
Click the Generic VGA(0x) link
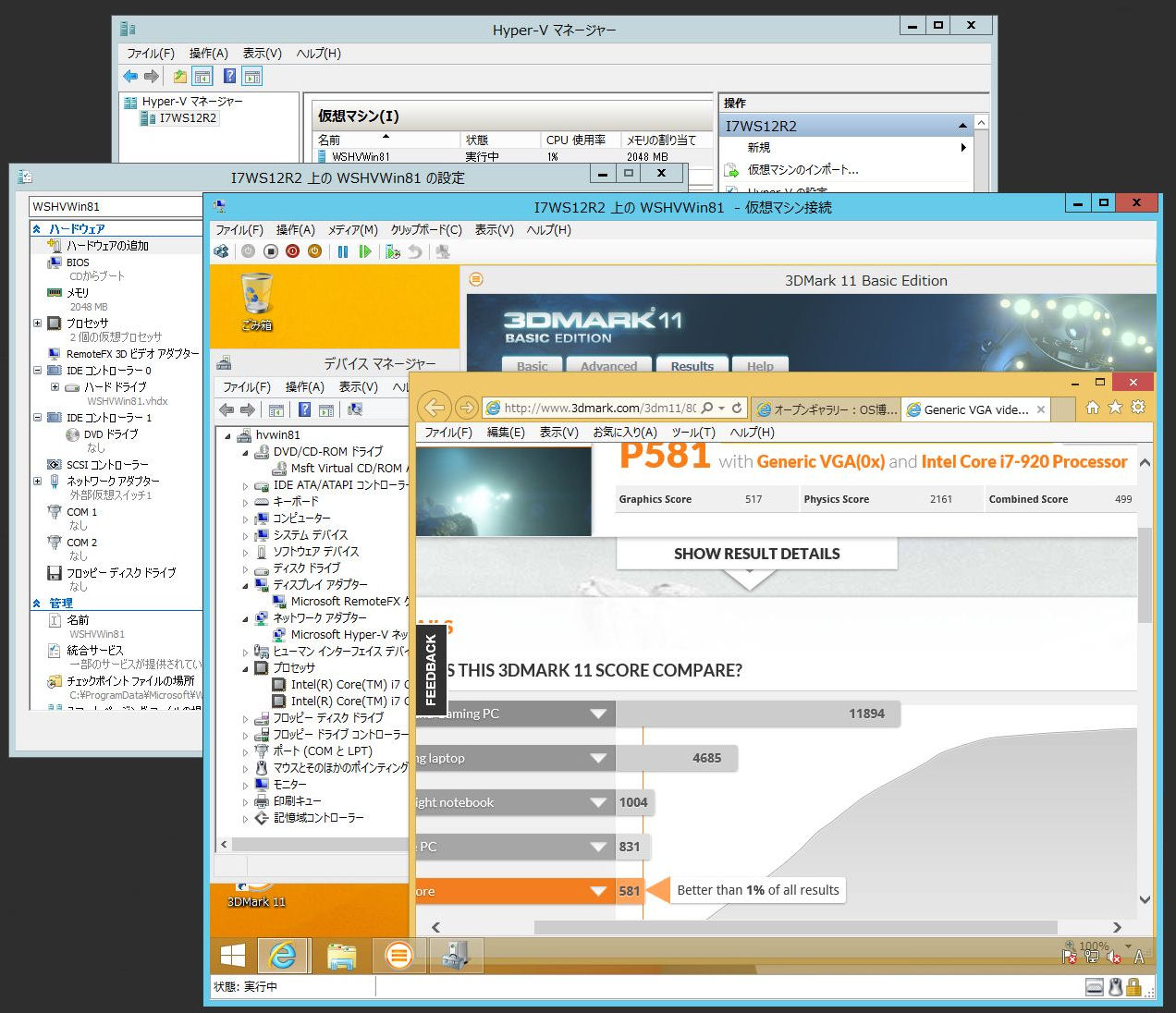coord(820,461)
